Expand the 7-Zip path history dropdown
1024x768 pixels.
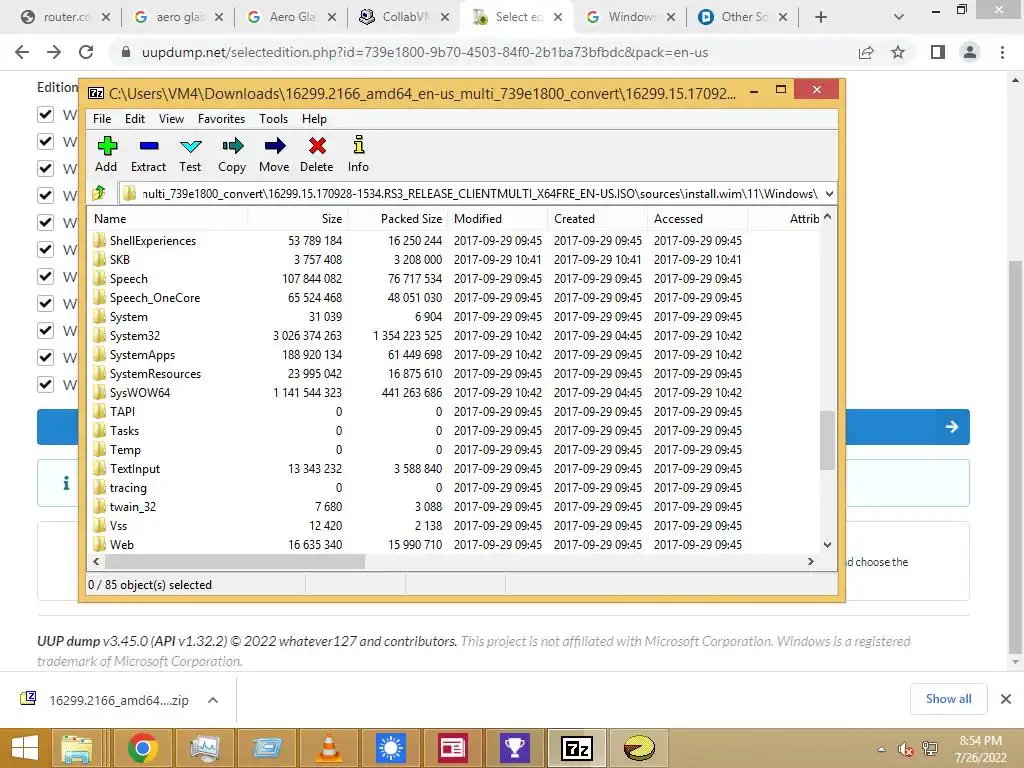[829, 193]
